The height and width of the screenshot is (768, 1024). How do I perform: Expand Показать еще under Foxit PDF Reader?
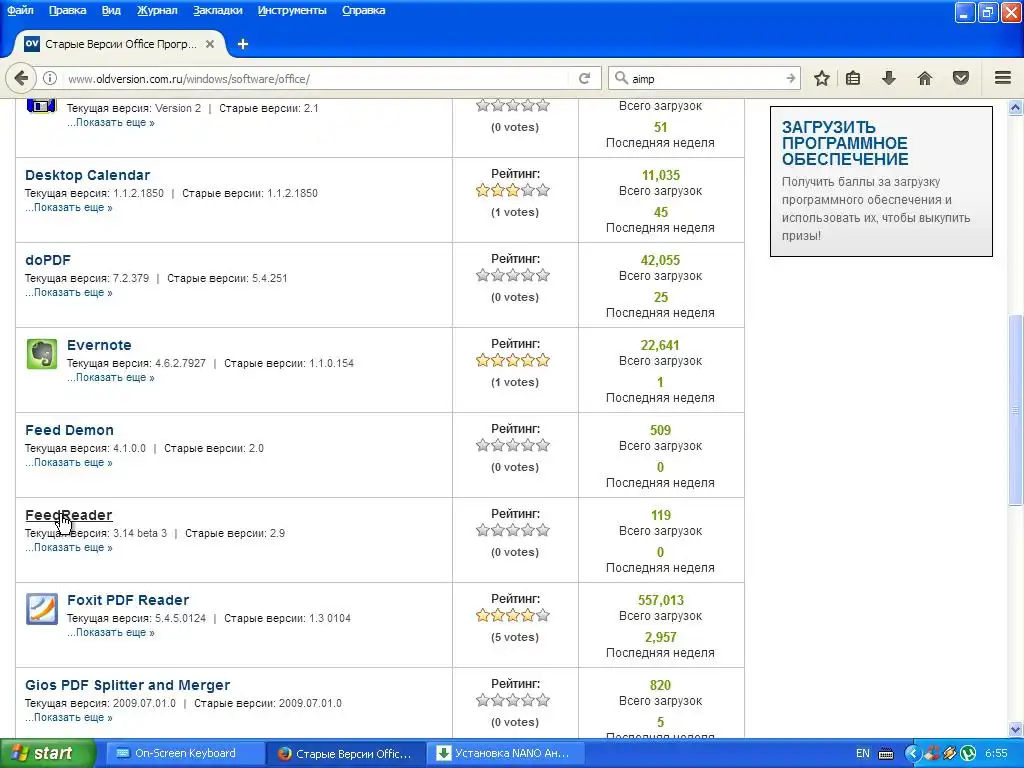(x=110, y=632)
